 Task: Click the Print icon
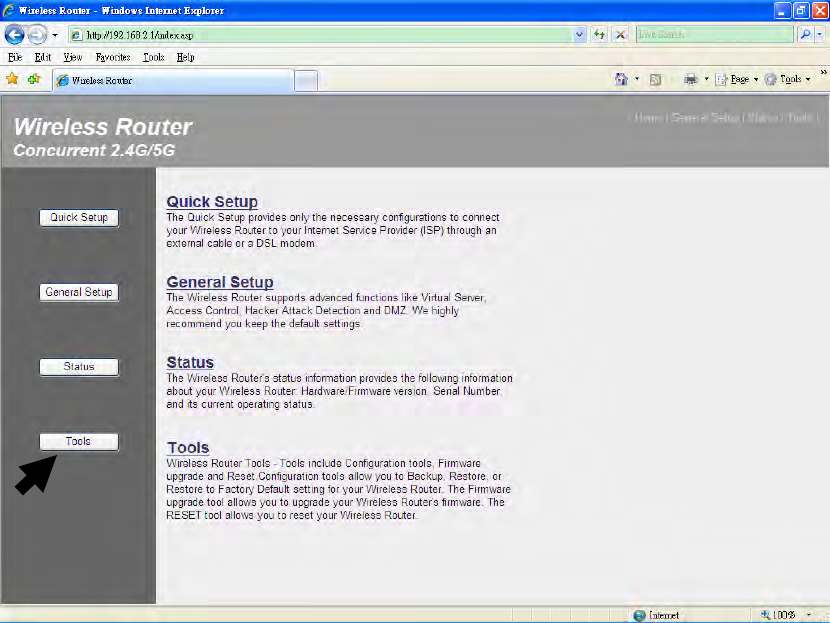(x=691, y=79)
